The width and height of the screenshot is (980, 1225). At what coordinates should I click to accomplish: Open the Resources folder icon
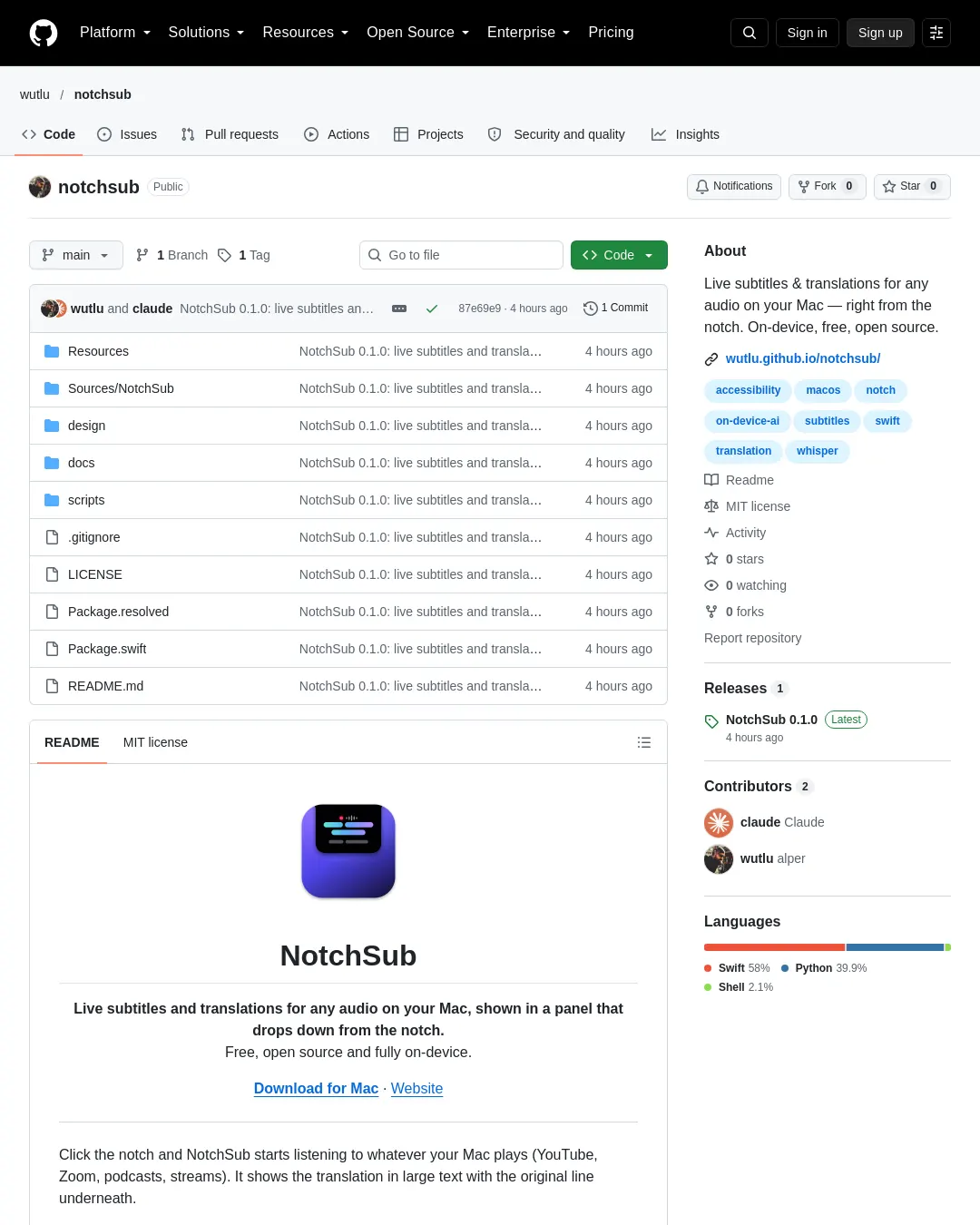pyautogui.click(x=52, y=351)
